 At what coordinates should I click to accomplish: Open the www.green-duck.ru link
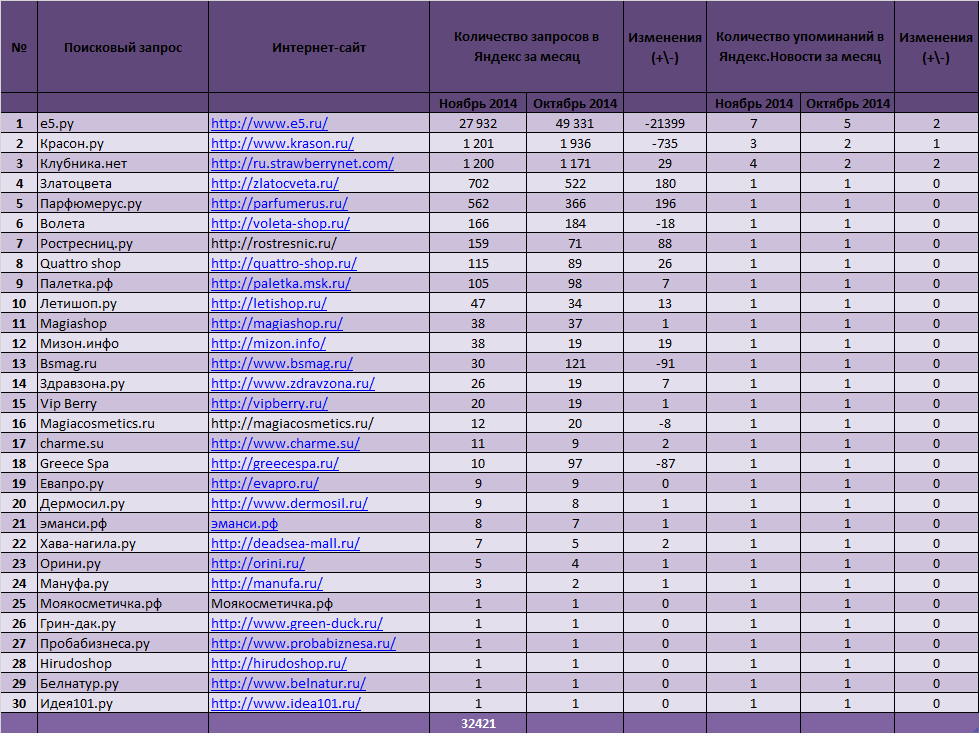(x=297, y=623)
